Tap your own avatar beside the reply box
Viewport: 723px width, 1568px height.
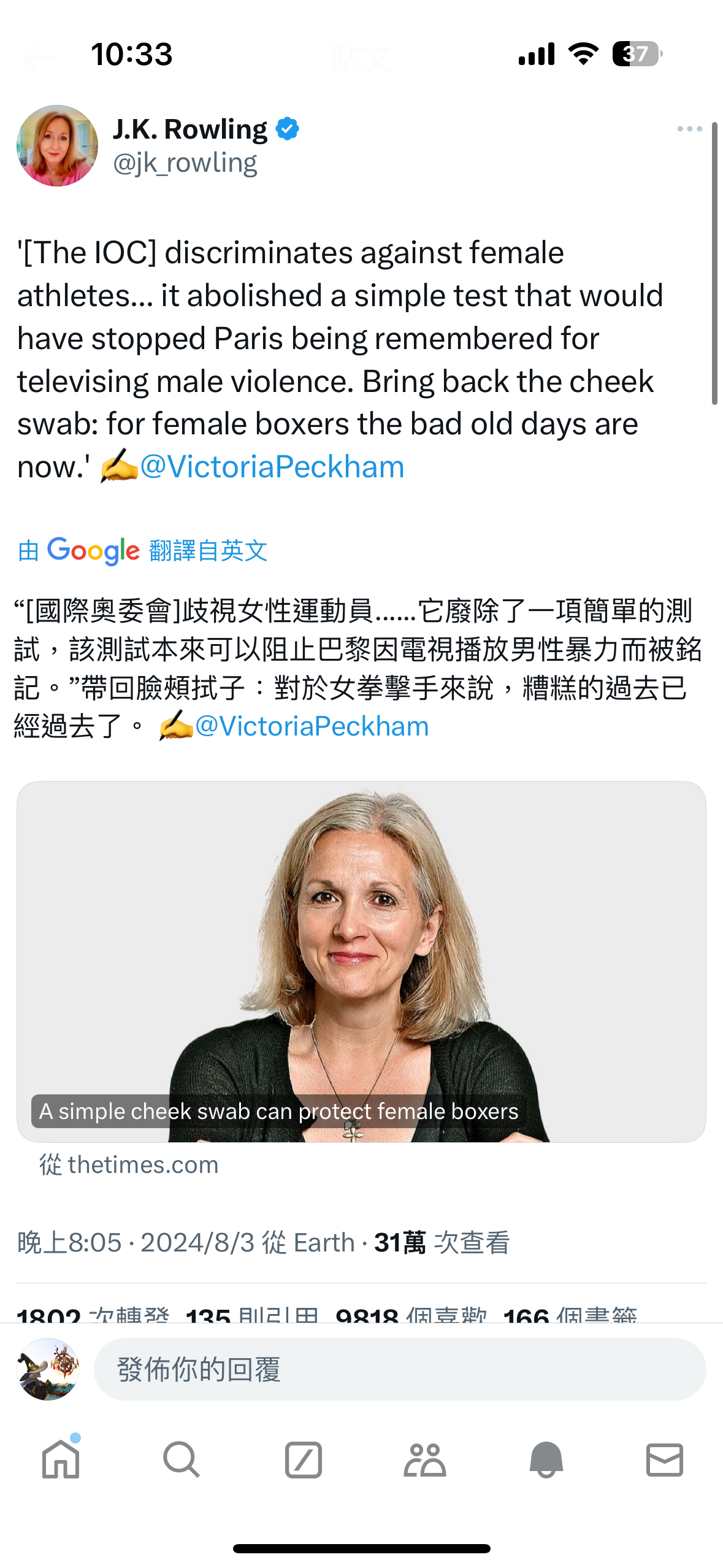pos(48,1369)
